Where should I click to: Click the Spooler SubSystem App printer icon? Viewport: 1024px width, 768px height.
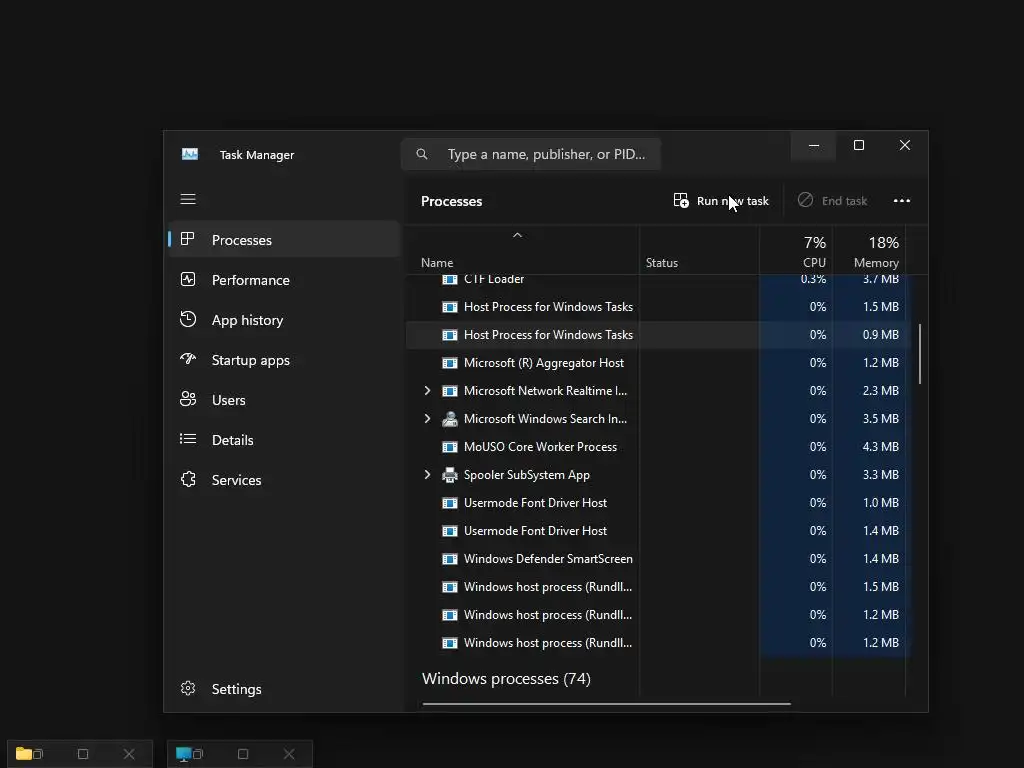coord(449,475)
